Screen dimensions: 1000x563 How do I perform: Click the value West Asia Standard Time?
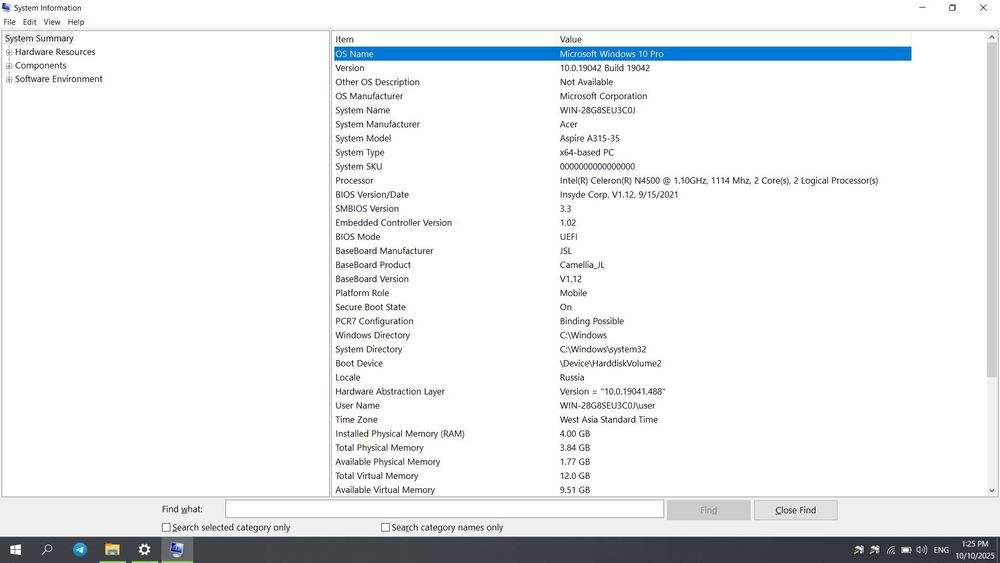coord(608,420)
